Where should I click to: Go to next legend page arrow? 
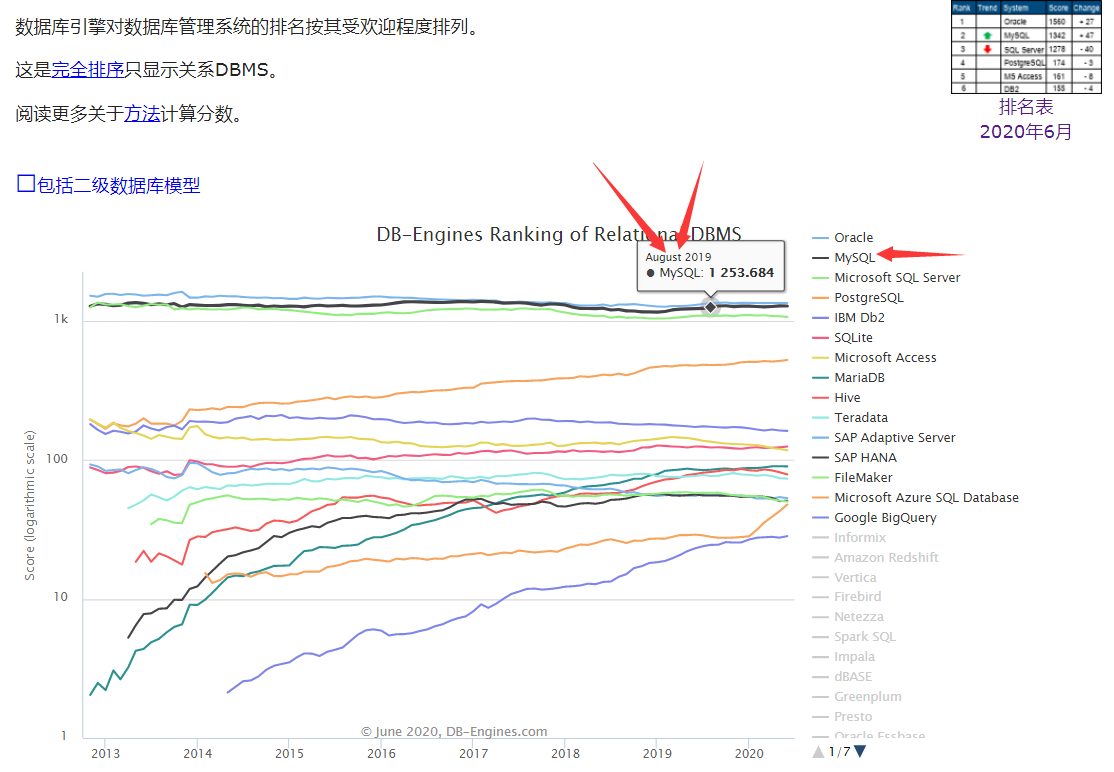pos(860,751)
